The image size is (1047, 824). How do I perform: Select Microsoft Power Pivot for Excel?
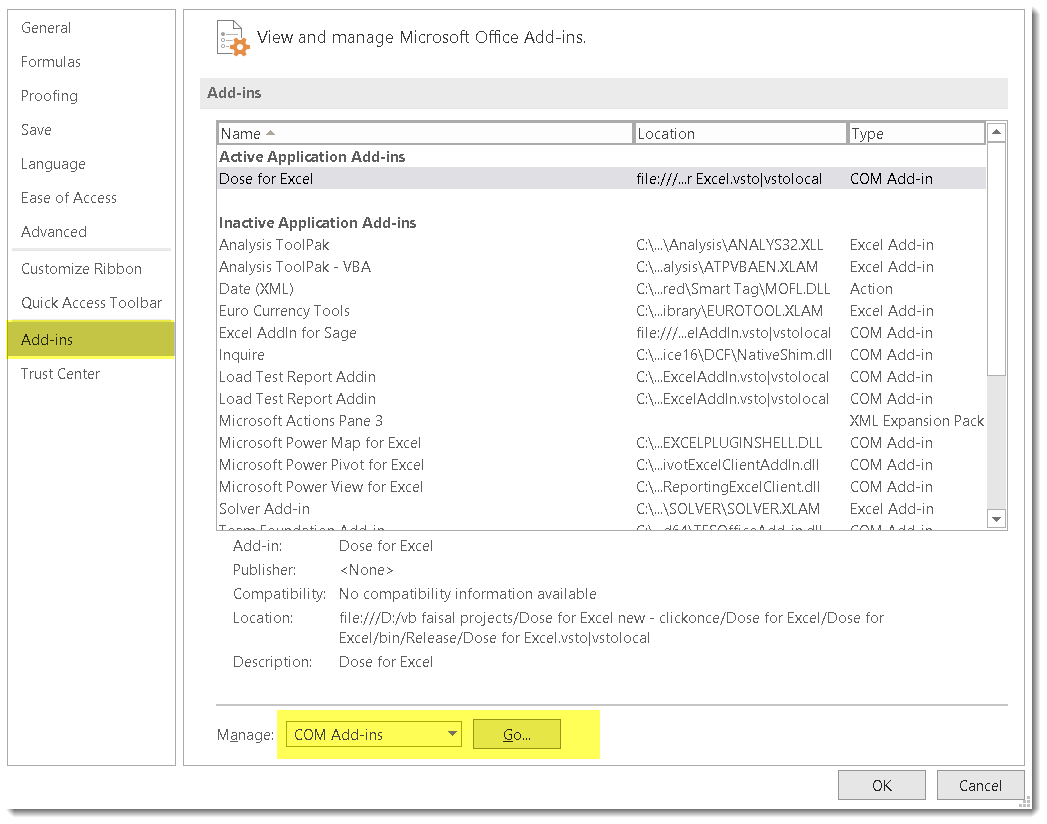tap(602, 465)
